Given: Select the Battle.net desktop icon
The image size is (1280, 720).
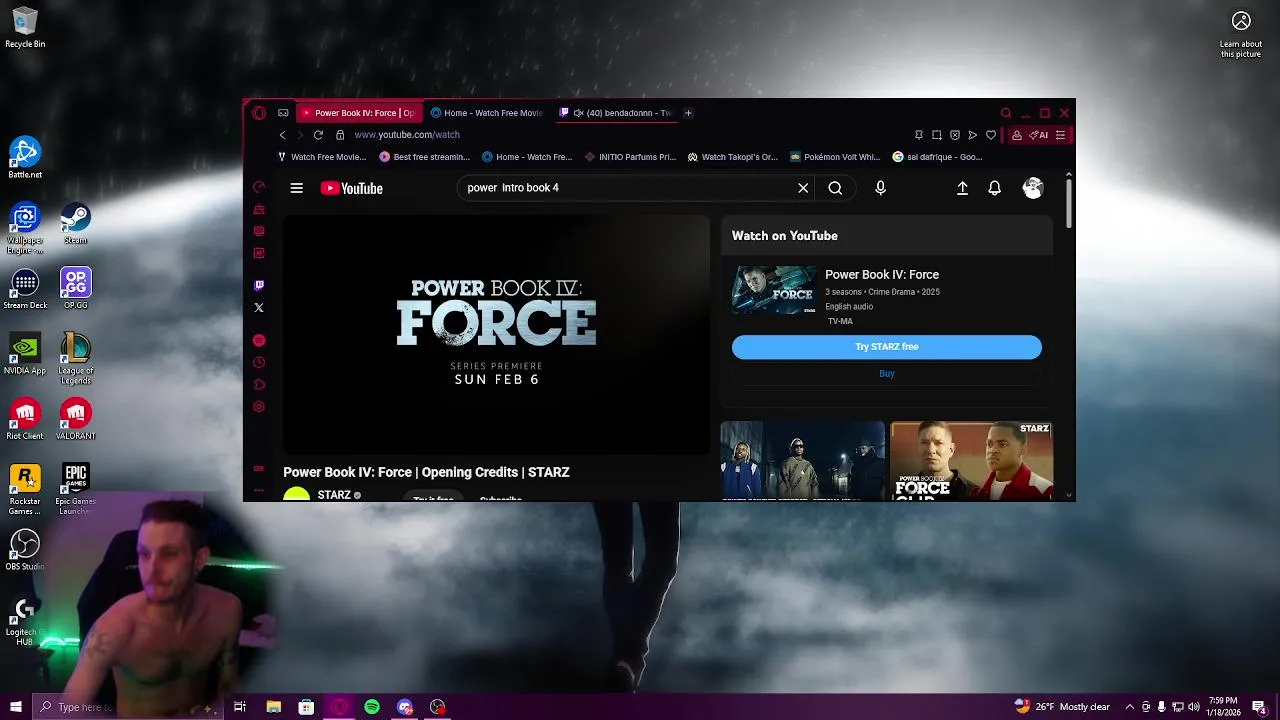Looking at the screenshot, I should pyautogui.click(x=25, y=158).
